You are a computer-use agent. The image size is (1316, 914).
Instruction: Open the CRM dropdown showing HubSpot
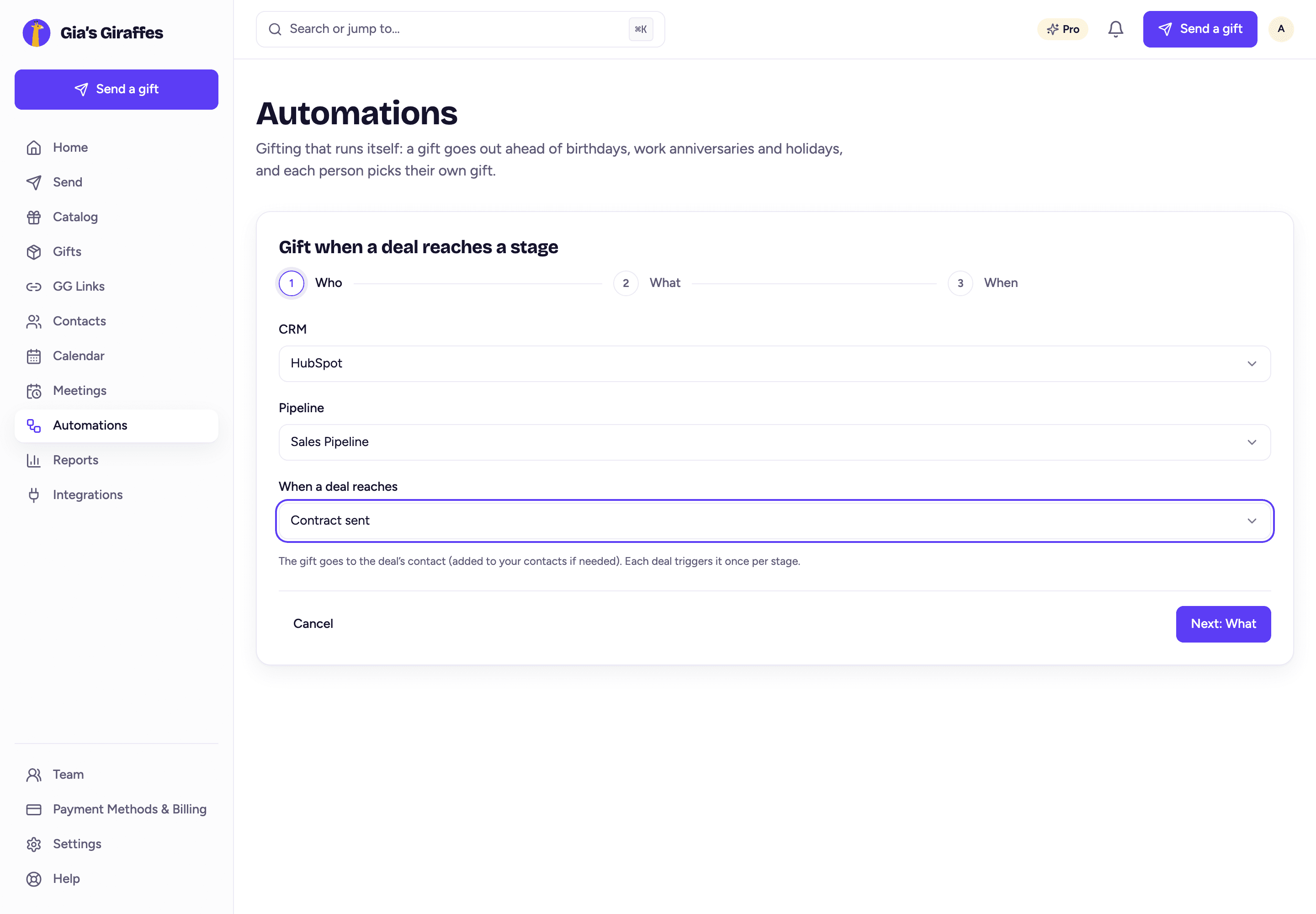(774, 364)
